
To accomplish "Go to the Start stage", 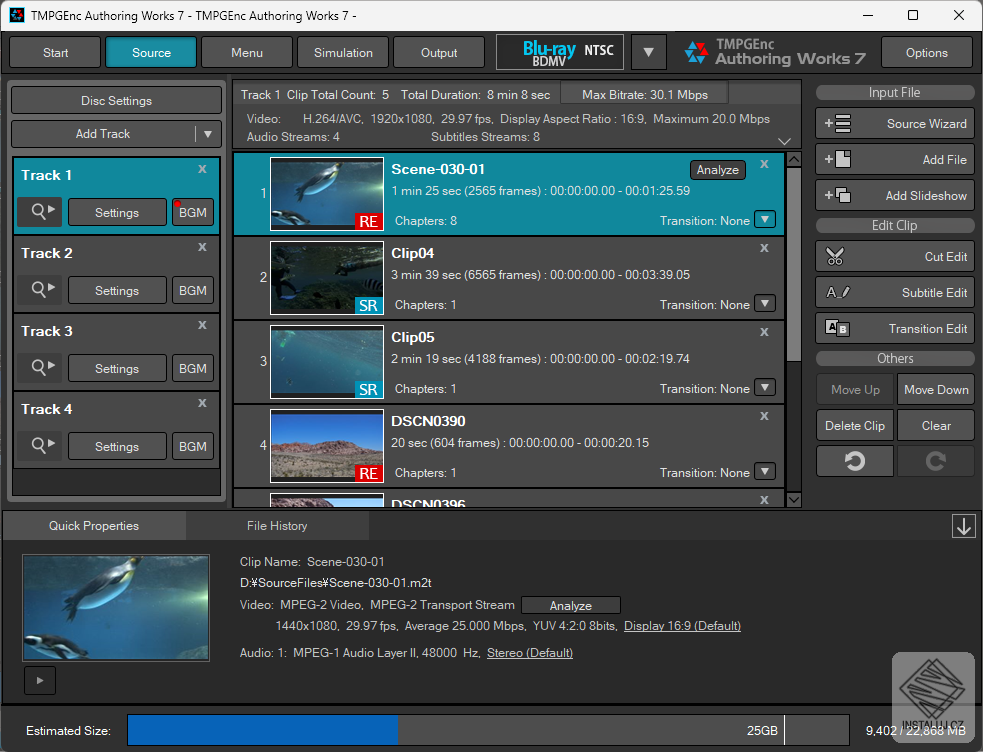I will click(55, 52).
